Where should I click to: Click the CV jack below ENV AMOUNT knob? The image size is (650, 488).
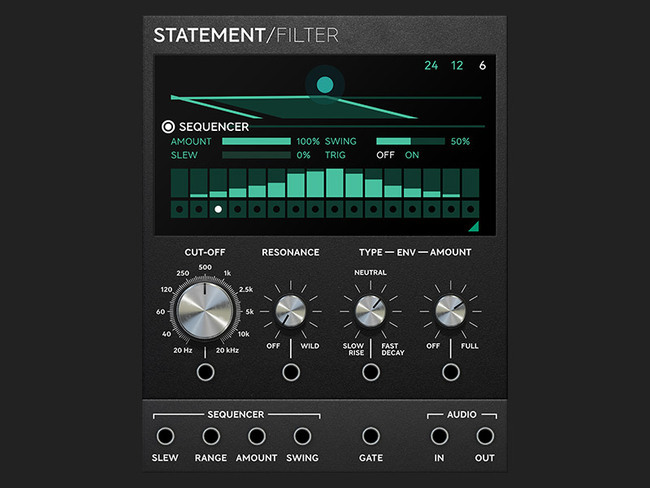click(451, 372)
